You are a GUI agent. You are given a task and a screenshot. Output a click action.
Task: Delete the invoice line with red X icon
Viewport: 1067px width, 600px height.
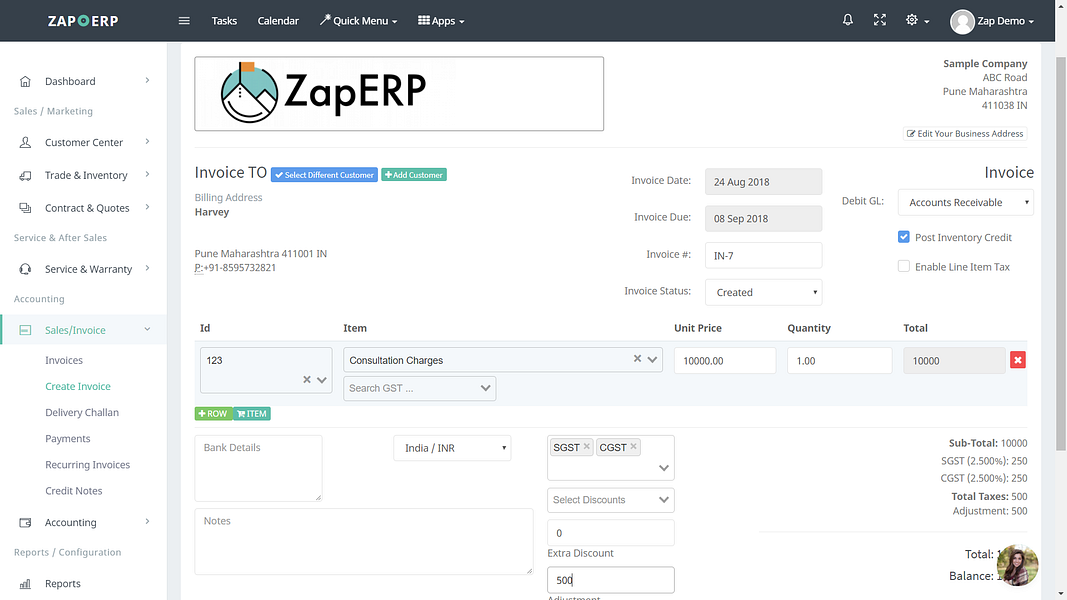(1018, 359)
